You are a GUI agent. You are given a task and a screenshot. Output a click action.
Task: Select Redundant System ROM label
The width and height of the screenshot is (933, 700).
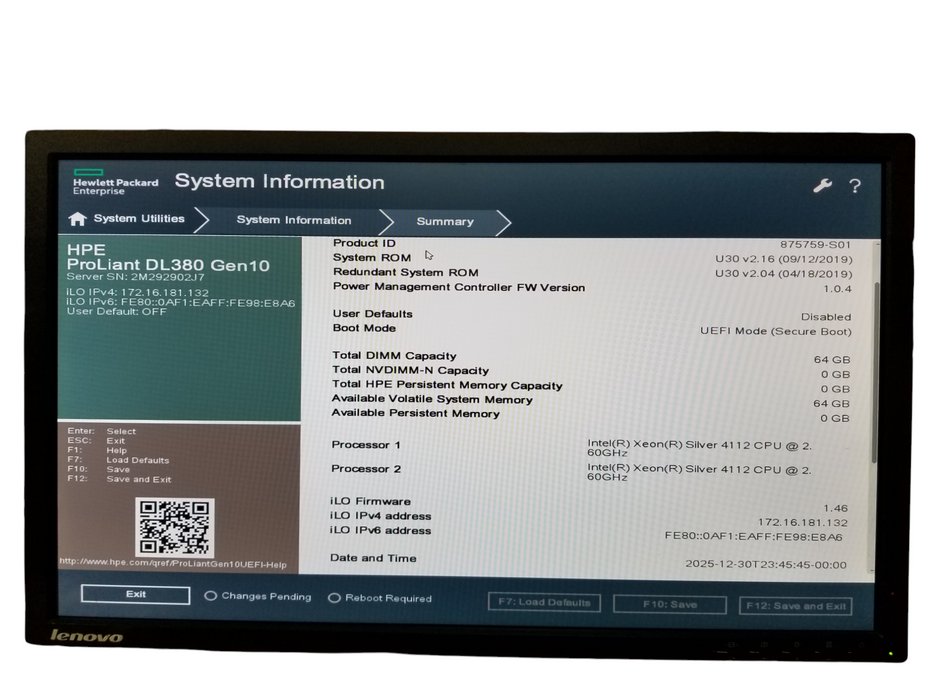(x=406, y=272)
